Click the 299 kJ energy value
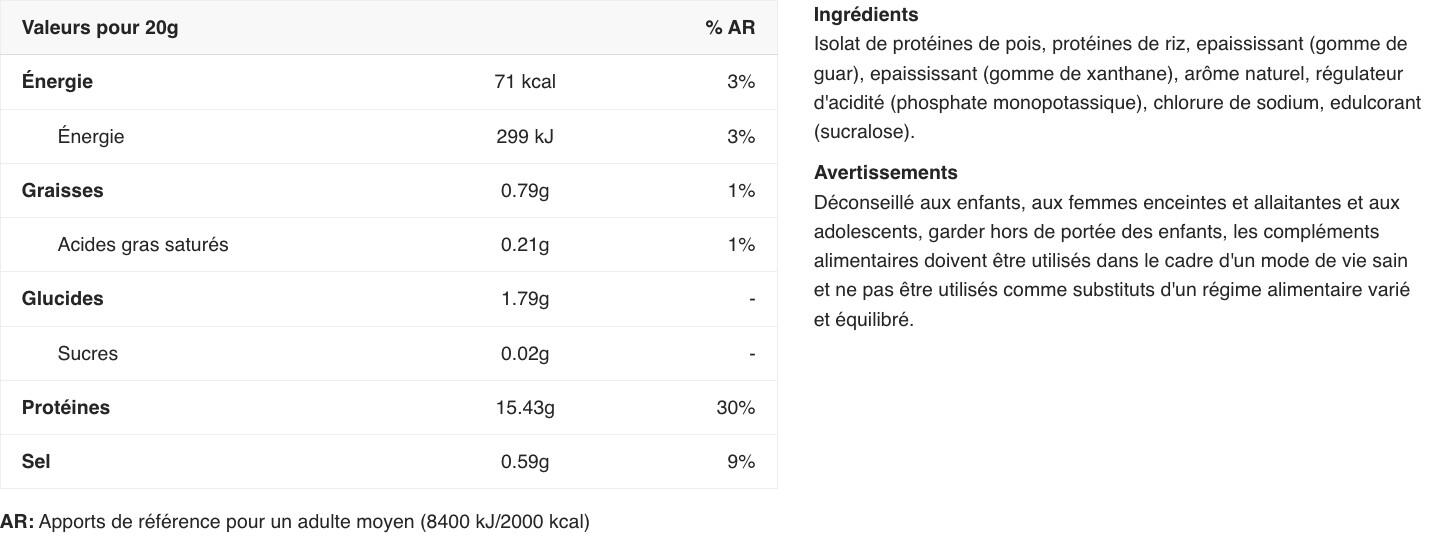The height and width of the screenshot is (540, 1432). click(525, 136)
